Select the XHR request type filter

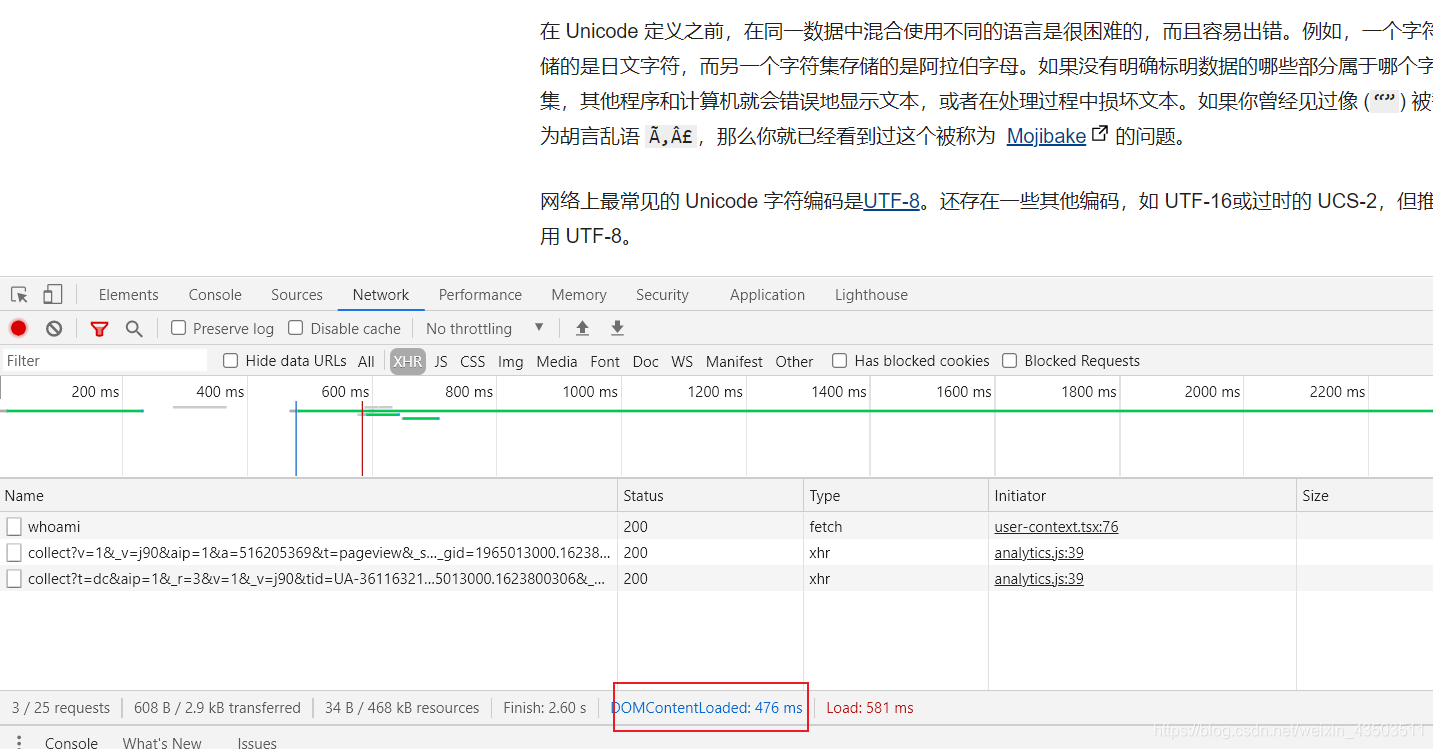(x=408, y=362)
